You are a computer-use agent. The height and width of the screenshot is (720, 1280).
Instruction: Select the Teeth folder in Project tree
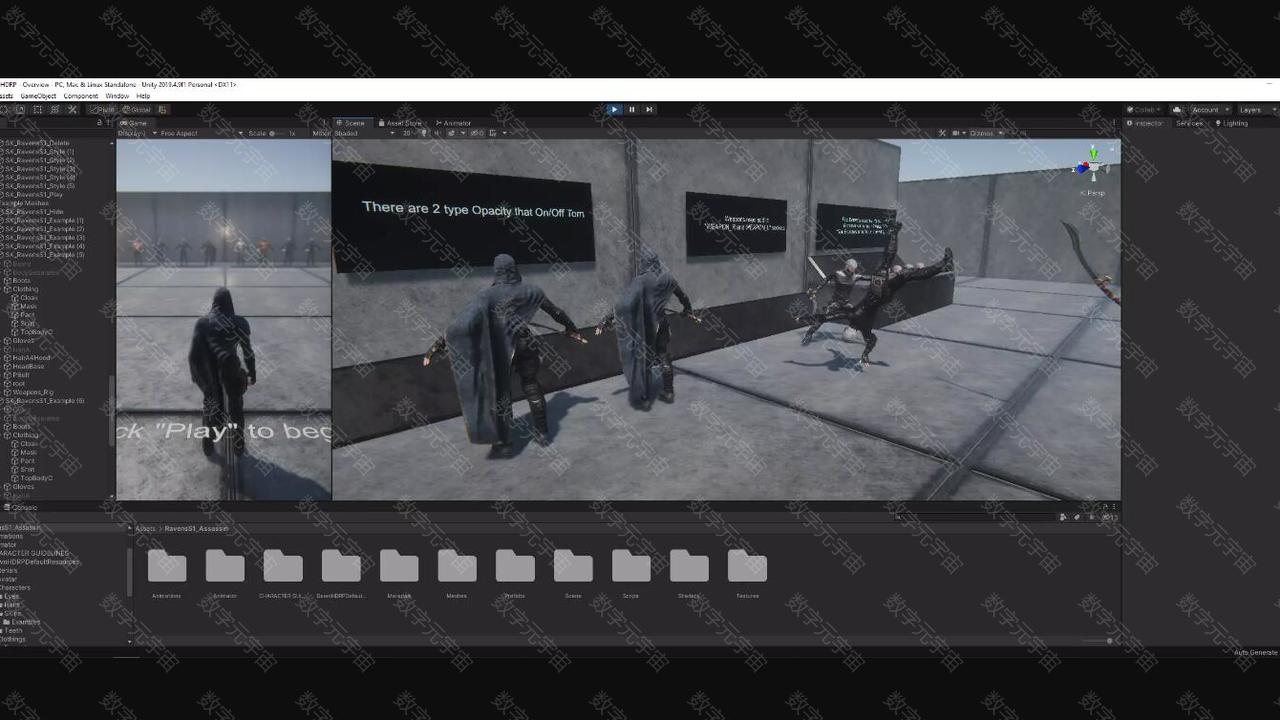point(12,631)
